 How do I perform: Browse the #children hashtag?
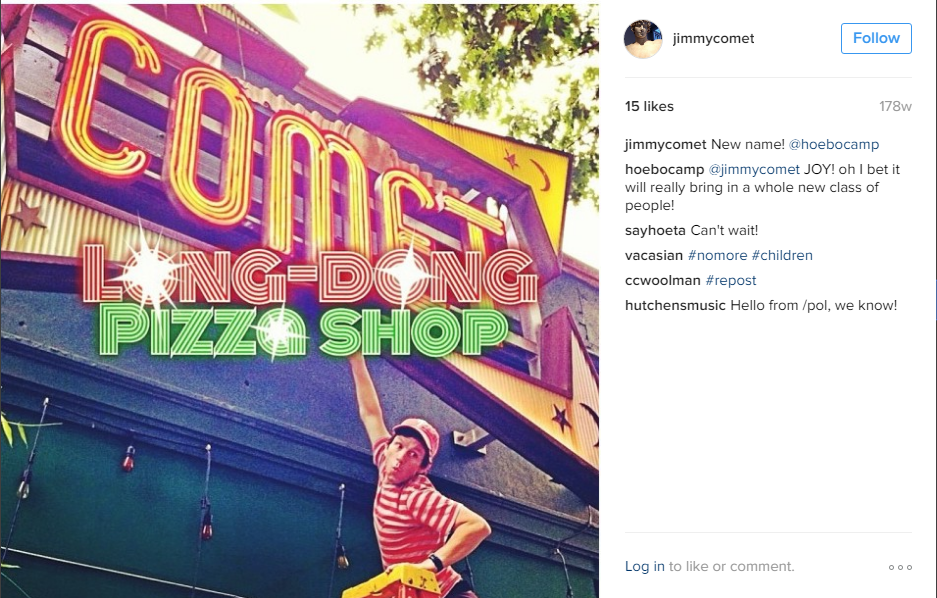pyautogui.click(x=782, y=255)
